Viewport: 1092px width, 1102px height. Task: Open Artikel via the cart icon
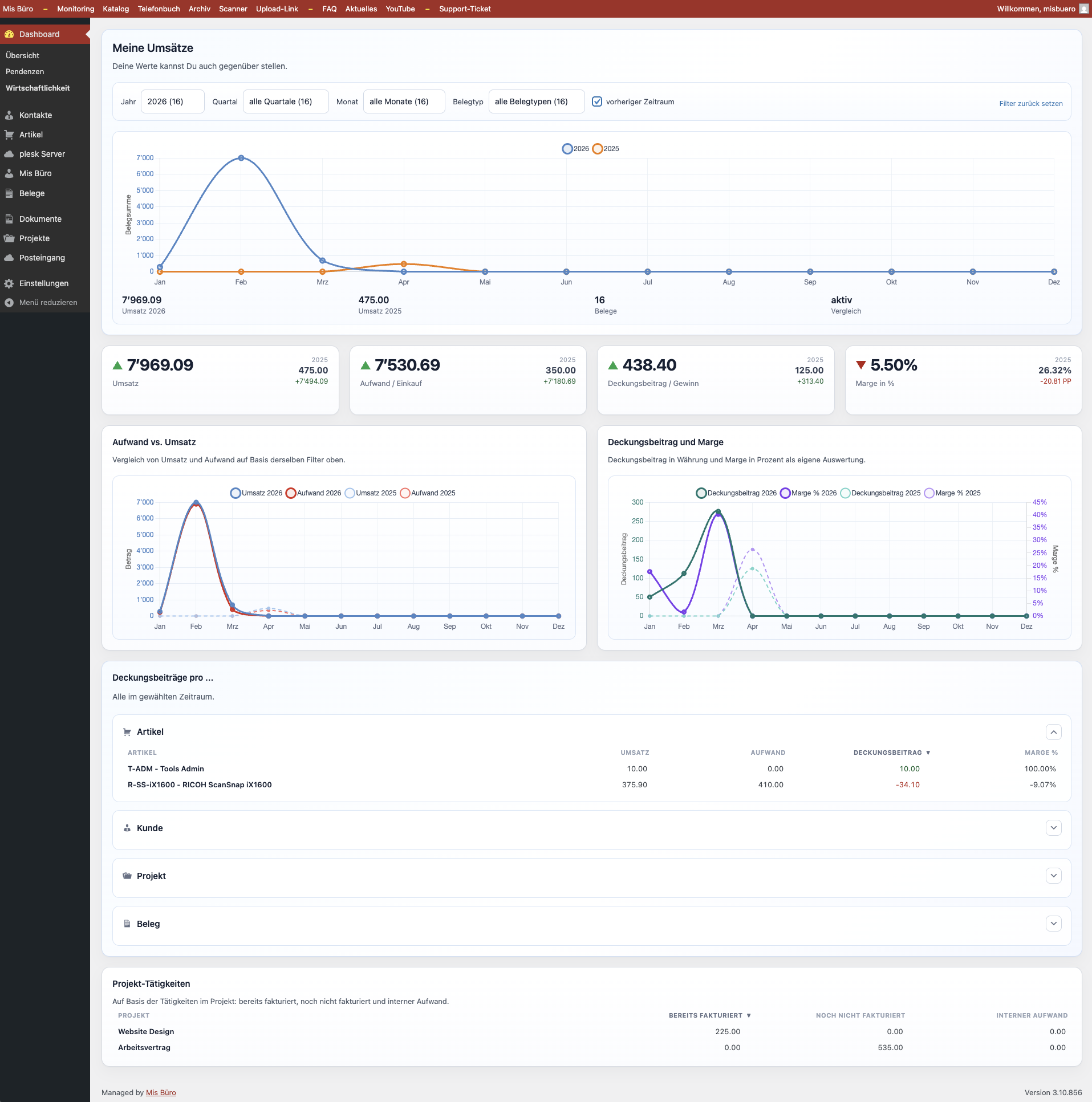click(9, 135)
